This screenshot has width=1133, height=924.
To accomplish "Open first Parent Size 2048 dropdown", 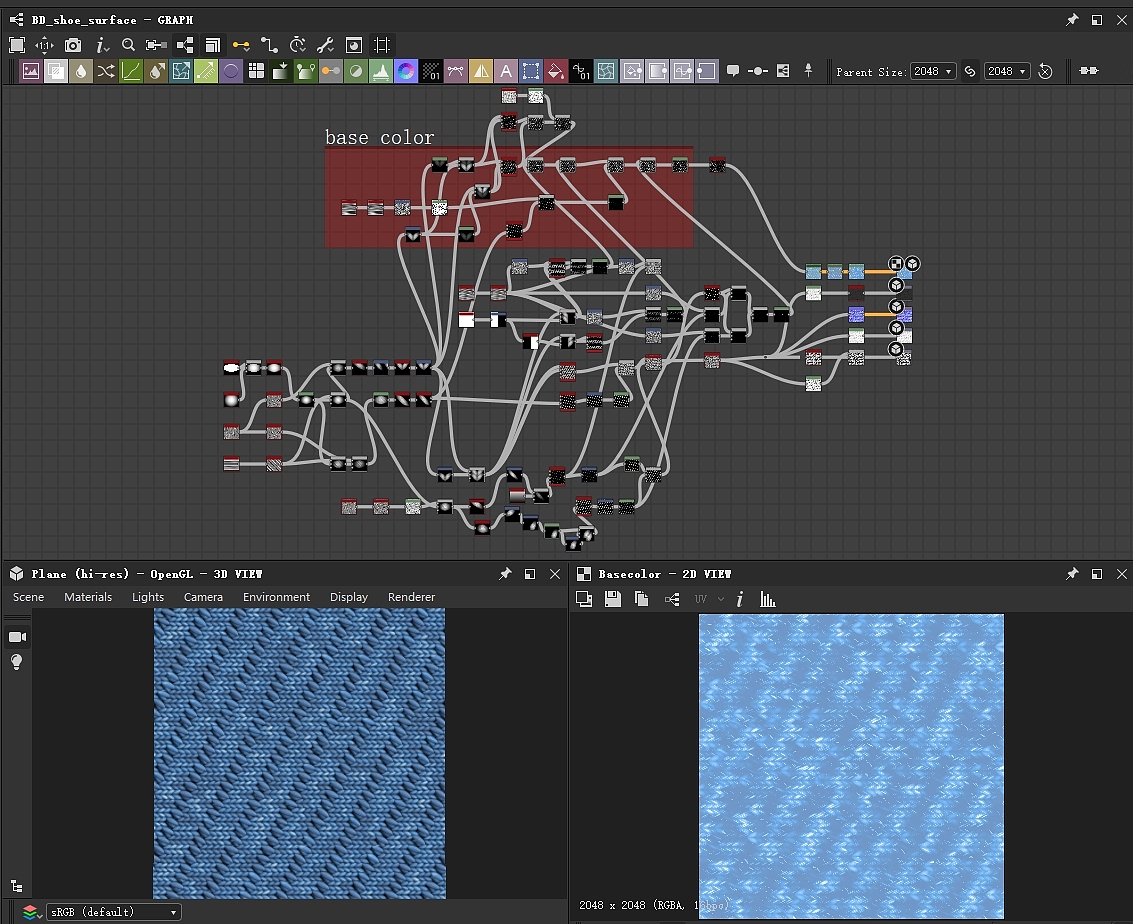I will point(933,71).
